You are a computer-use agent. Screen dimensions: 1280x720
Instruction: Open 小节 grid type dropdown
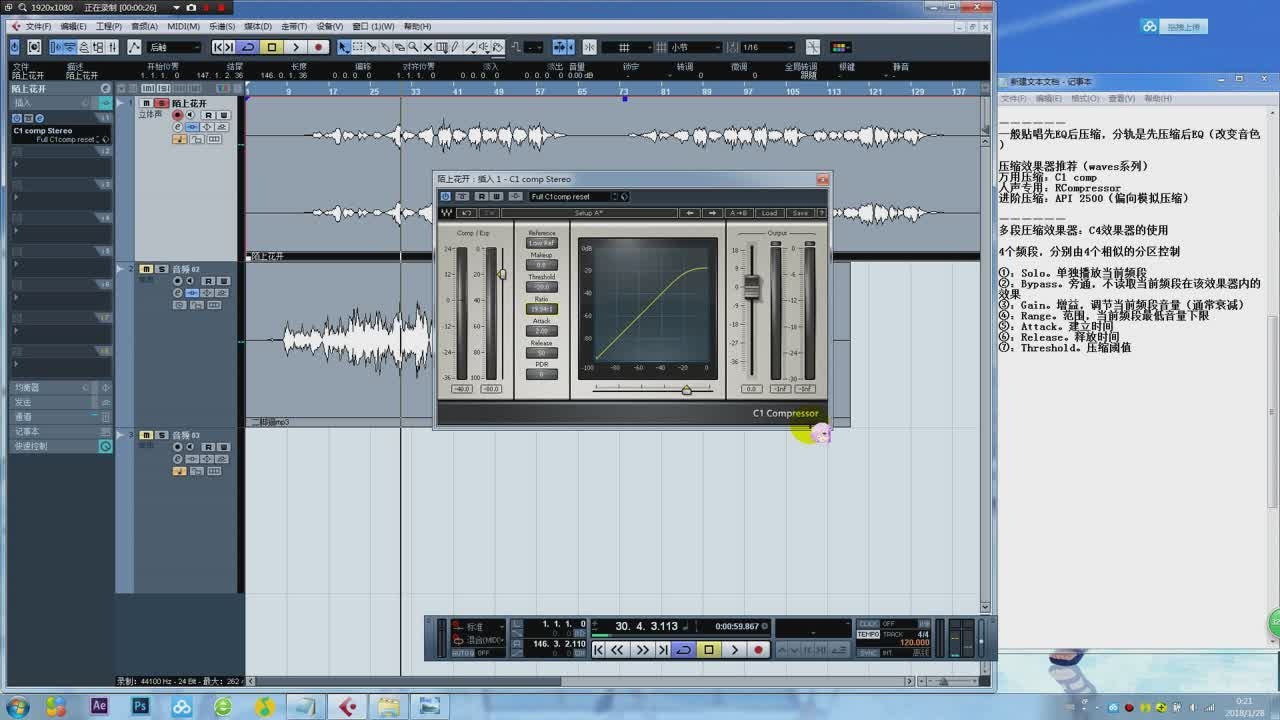click(x=695, y=47)
